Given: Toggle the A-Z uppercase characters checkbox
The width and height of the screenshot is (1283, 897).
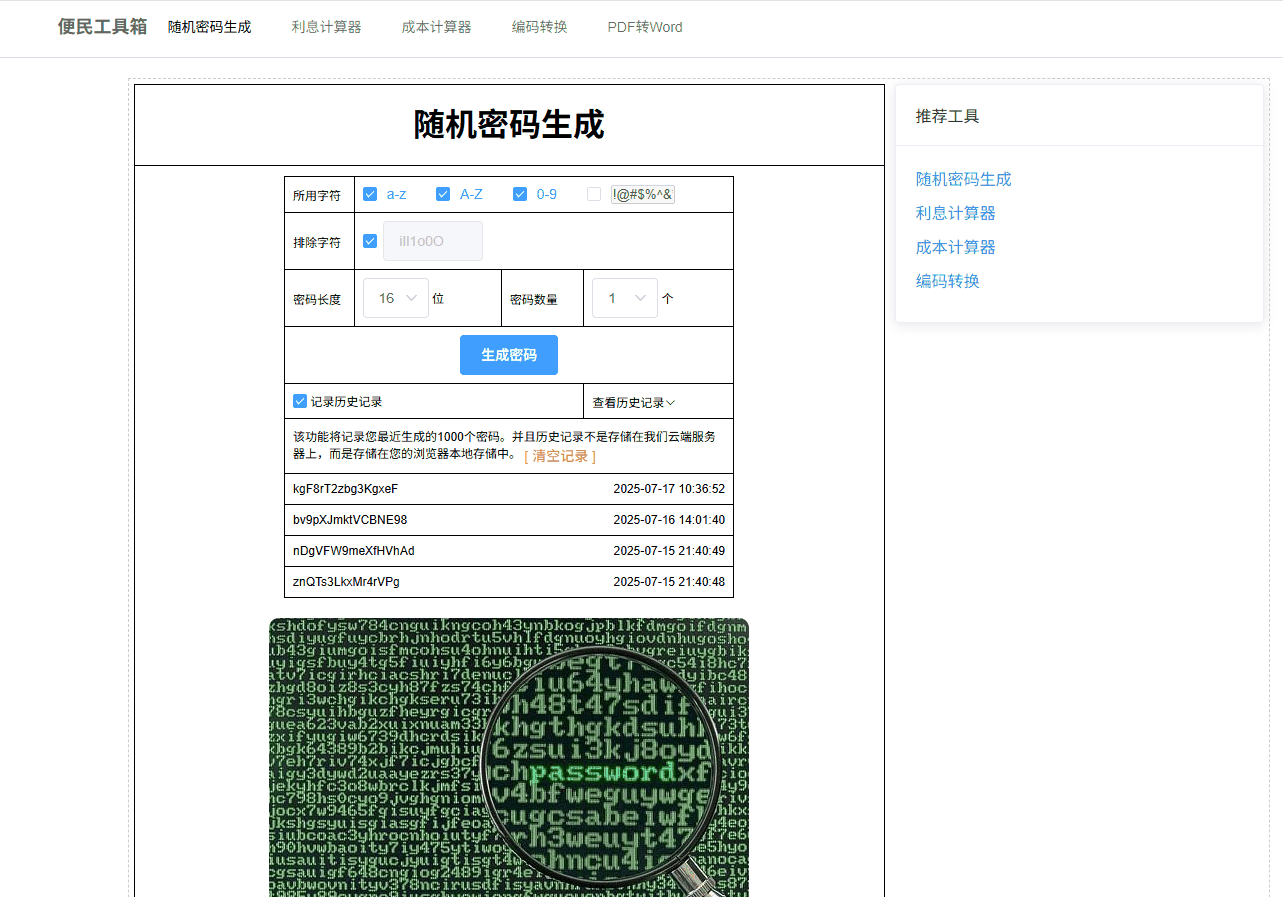Looking at the screenshot, I should tap(443, 194).
